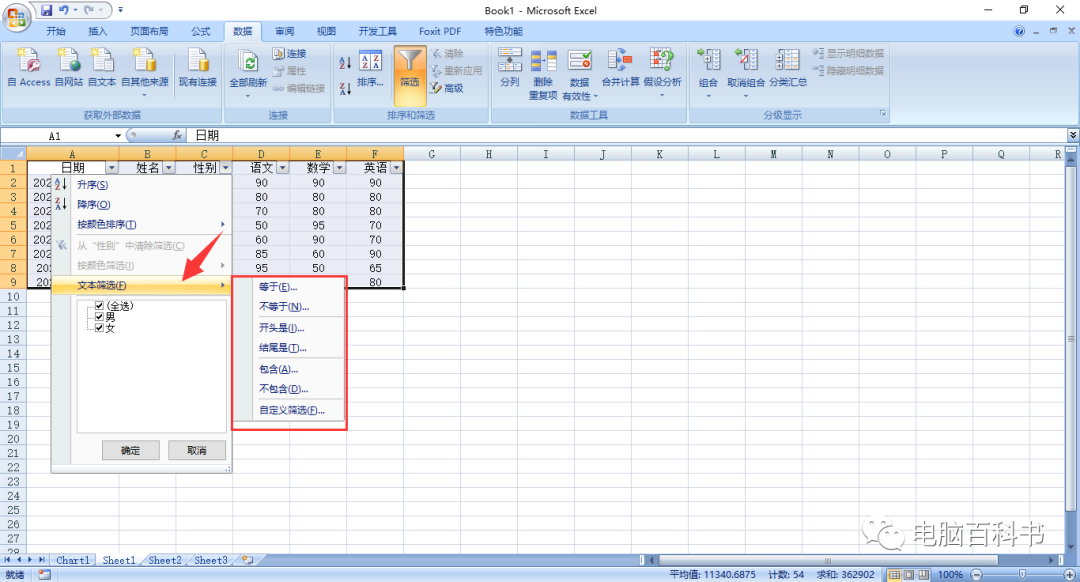The height and width of the screenshot is (582, 1080).
Task: Adjust the zoom slider handle
Action: pos(1023,574)
